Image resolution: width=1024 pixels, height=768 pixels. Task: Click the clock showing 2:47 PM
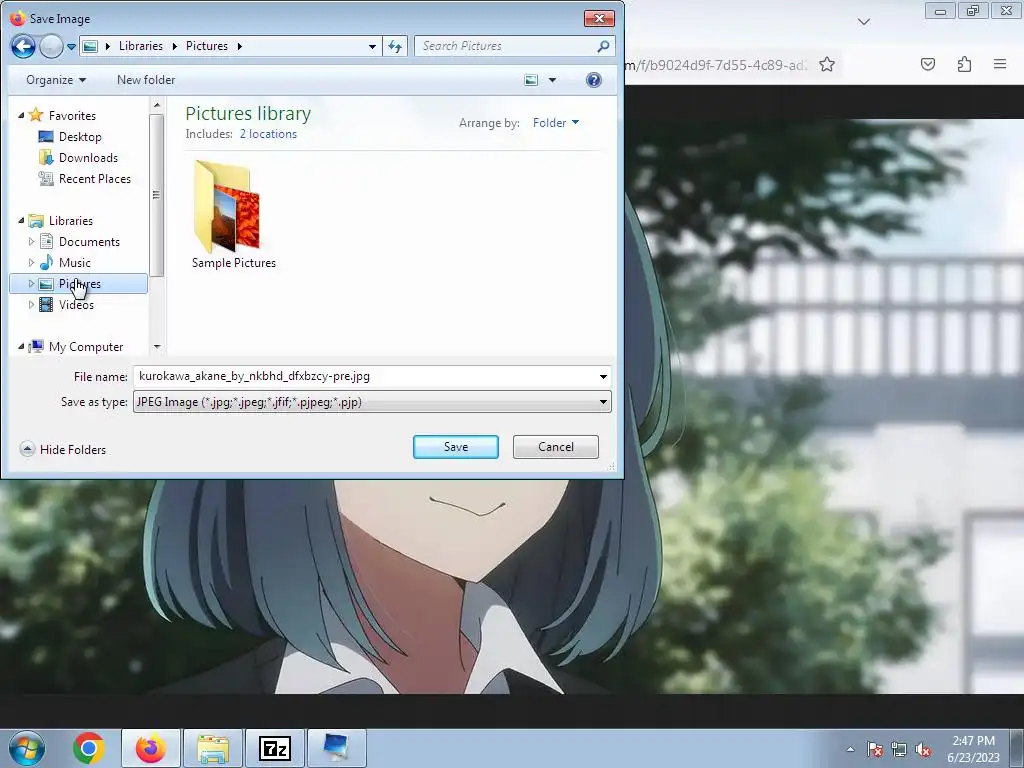[973, 749]
